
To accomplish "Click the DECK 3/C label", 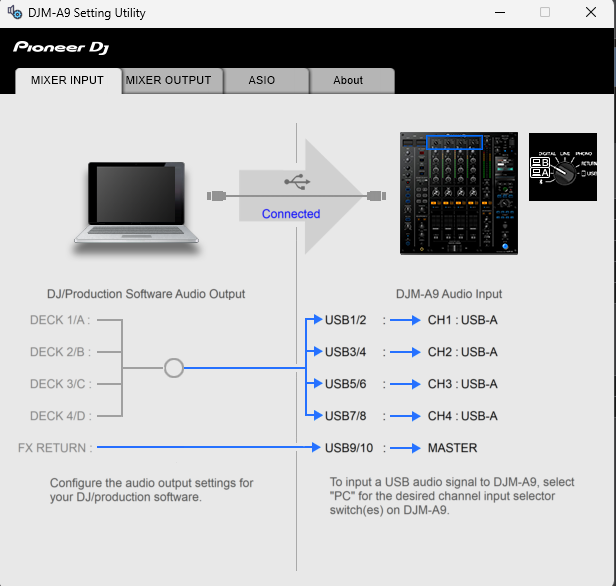I will pyautogui.click(x=60, y=384).
